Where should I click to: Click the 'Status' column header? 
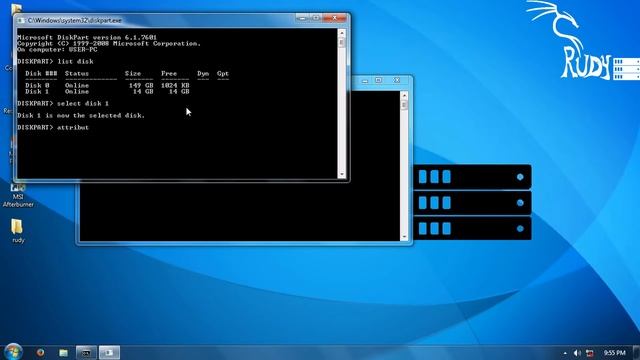77,73
